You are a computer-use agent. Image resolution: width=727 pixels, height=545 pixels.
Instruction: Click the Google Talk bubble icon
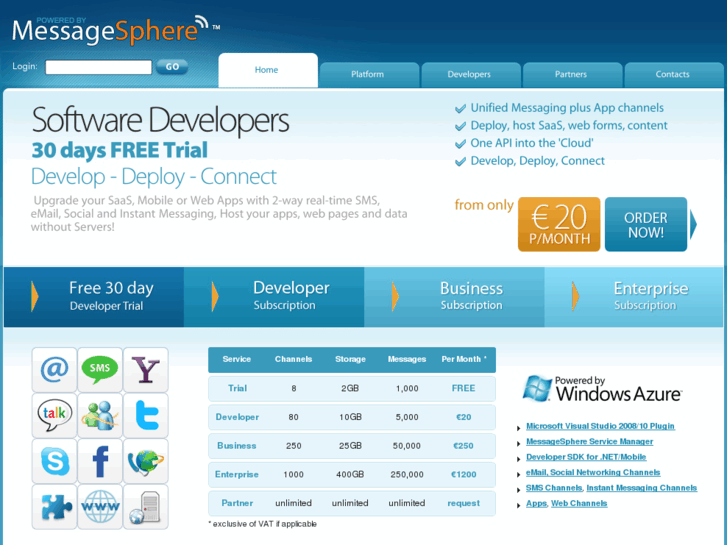54,415
